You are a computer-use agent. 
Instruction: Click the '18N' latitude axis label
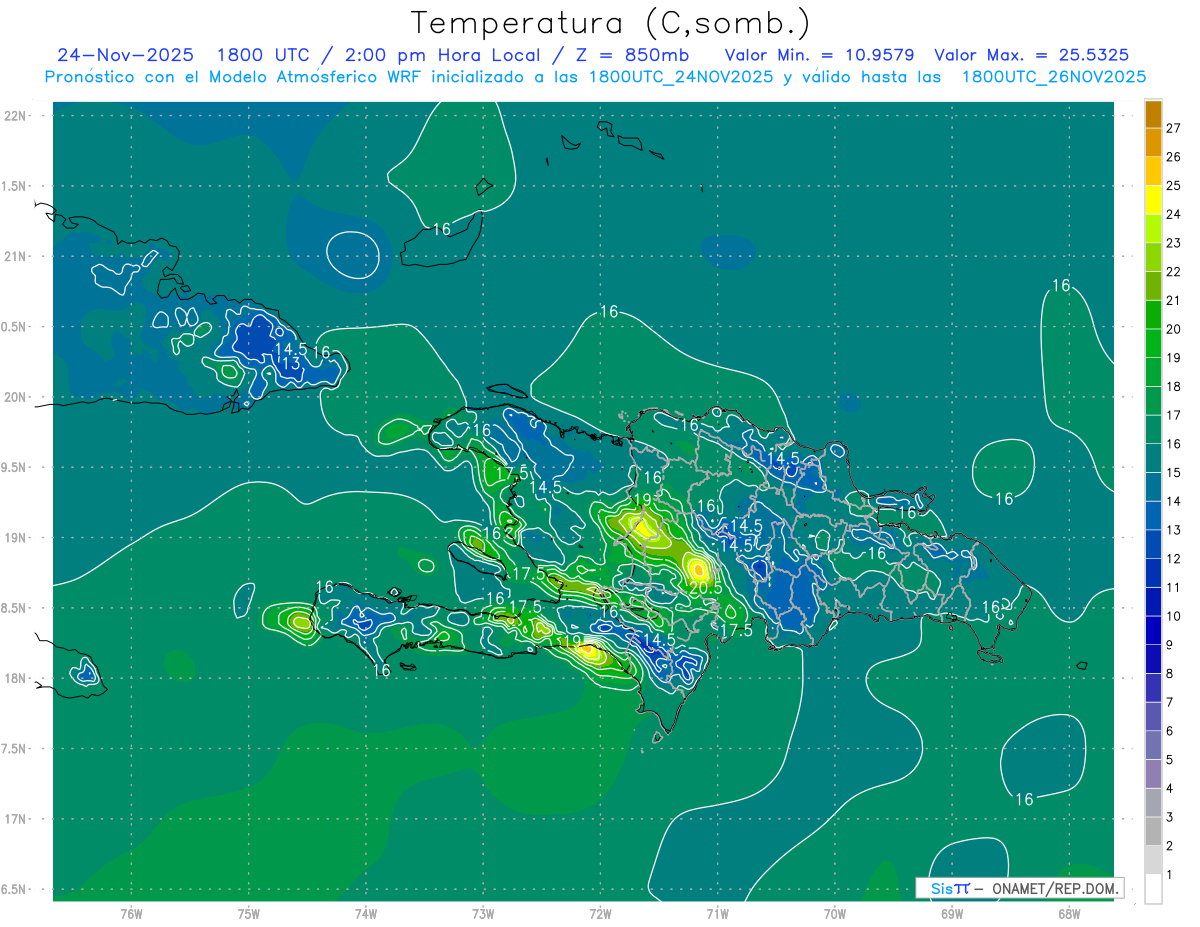pos(14,678)
